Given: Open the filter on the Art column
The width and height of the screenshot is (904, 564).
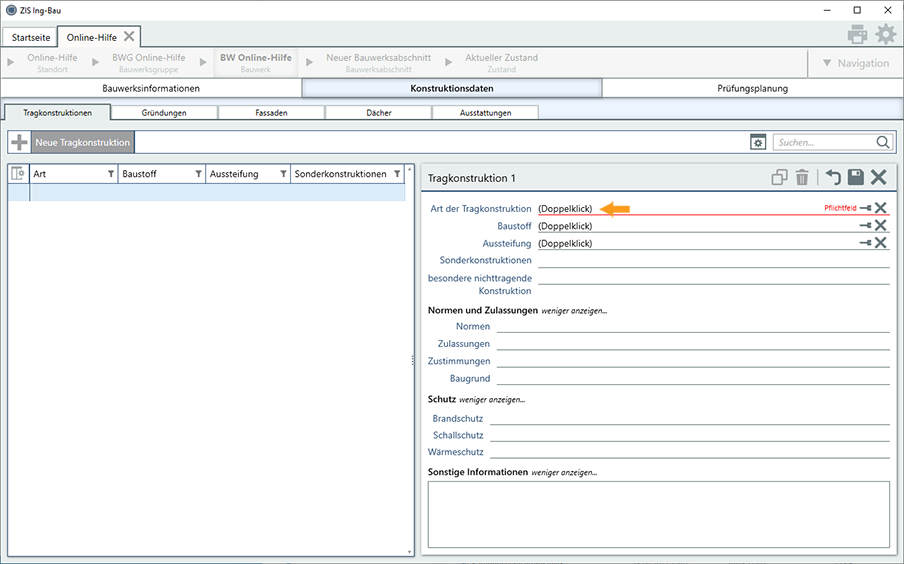Looking at the screenshot, I should [x=110, y=174].
